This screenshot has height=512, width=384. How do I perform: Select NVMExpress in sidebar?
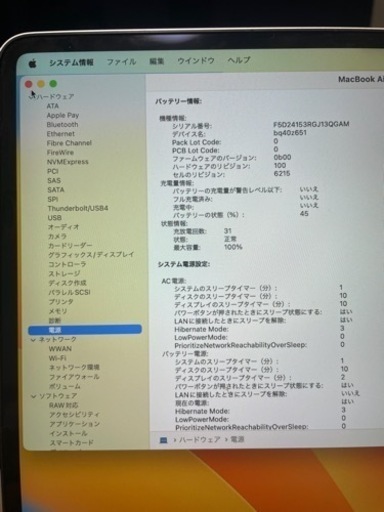click(x=68, y=162)
